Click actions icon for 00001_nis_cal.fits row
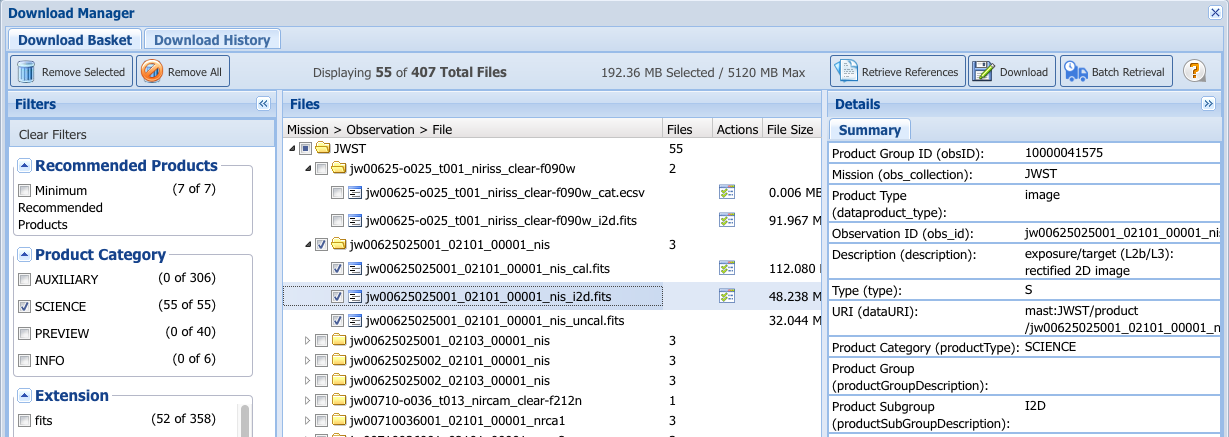Image resolution: width=1229 pixels, height=437 pixels. point(727,268)
